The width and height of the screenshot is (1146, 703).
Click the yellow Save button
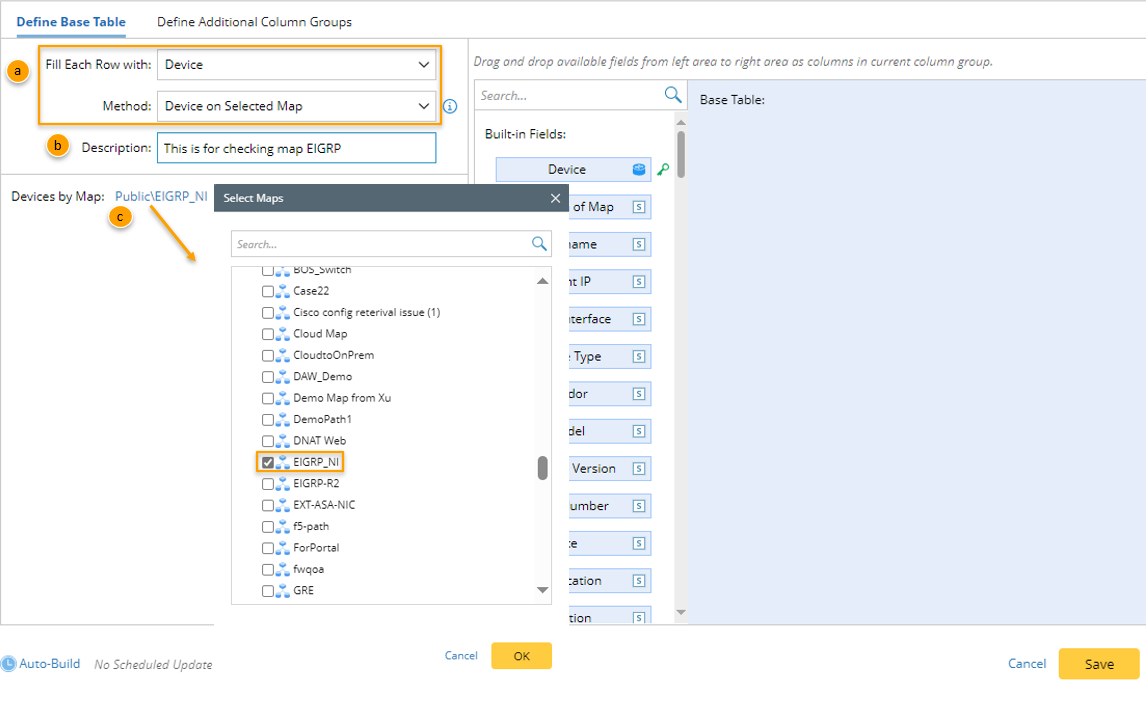[1098, 664]
